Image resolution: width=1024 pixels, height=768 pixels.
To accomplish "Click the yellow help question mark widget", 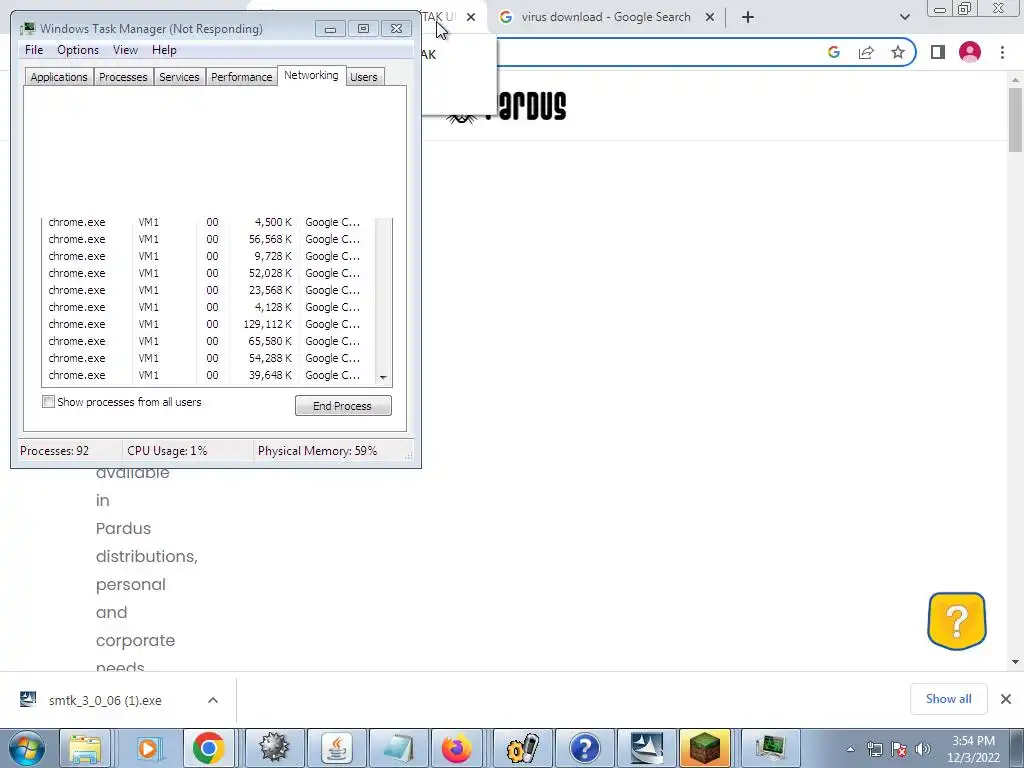I will point(957,620).
